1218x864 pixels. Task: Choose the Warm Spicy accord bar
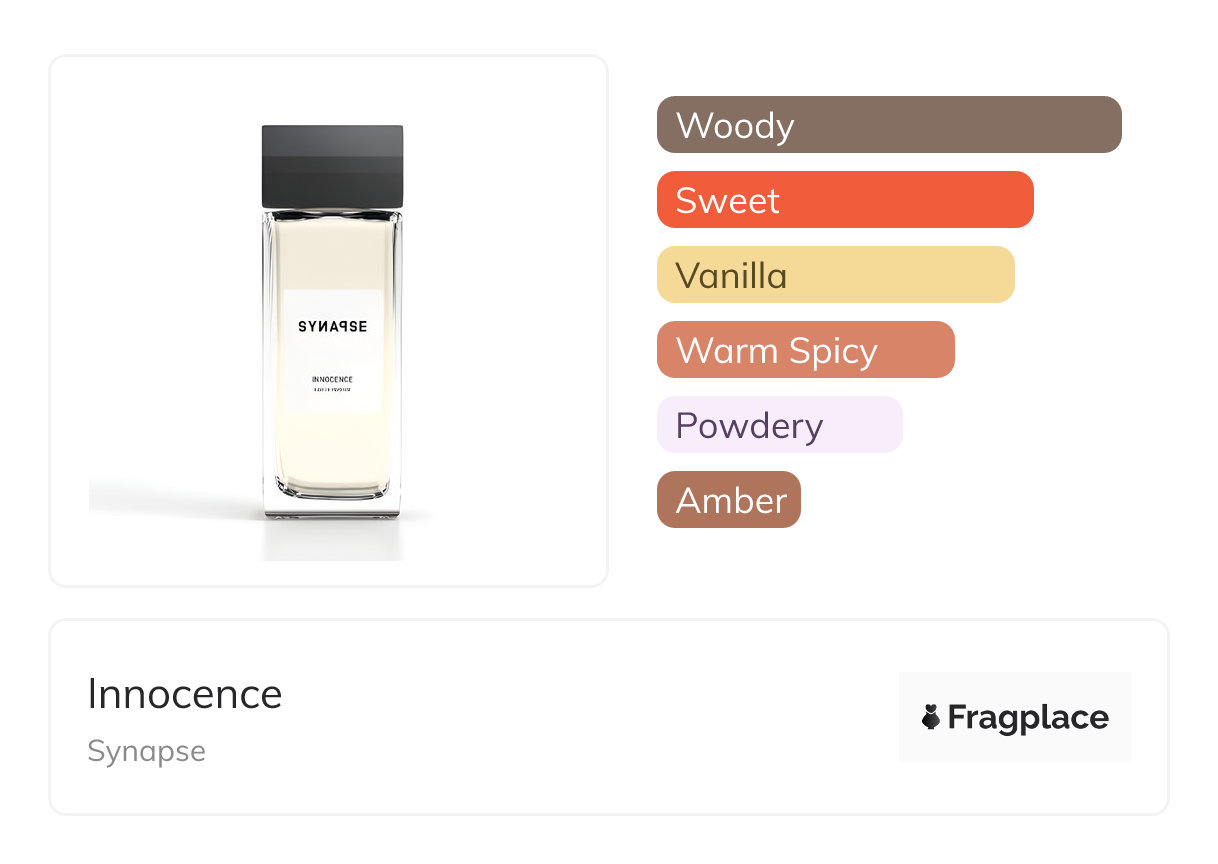805,350
